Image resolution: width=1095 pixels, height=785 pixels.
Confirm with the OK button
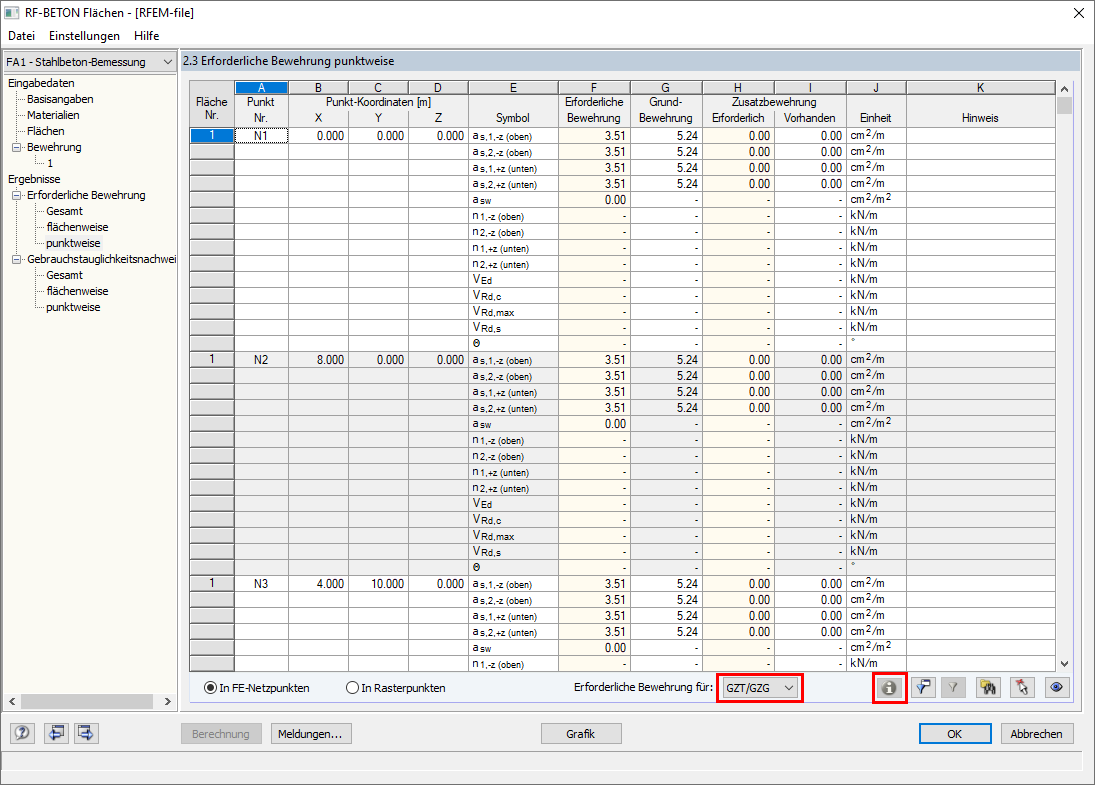click(955, 734)
